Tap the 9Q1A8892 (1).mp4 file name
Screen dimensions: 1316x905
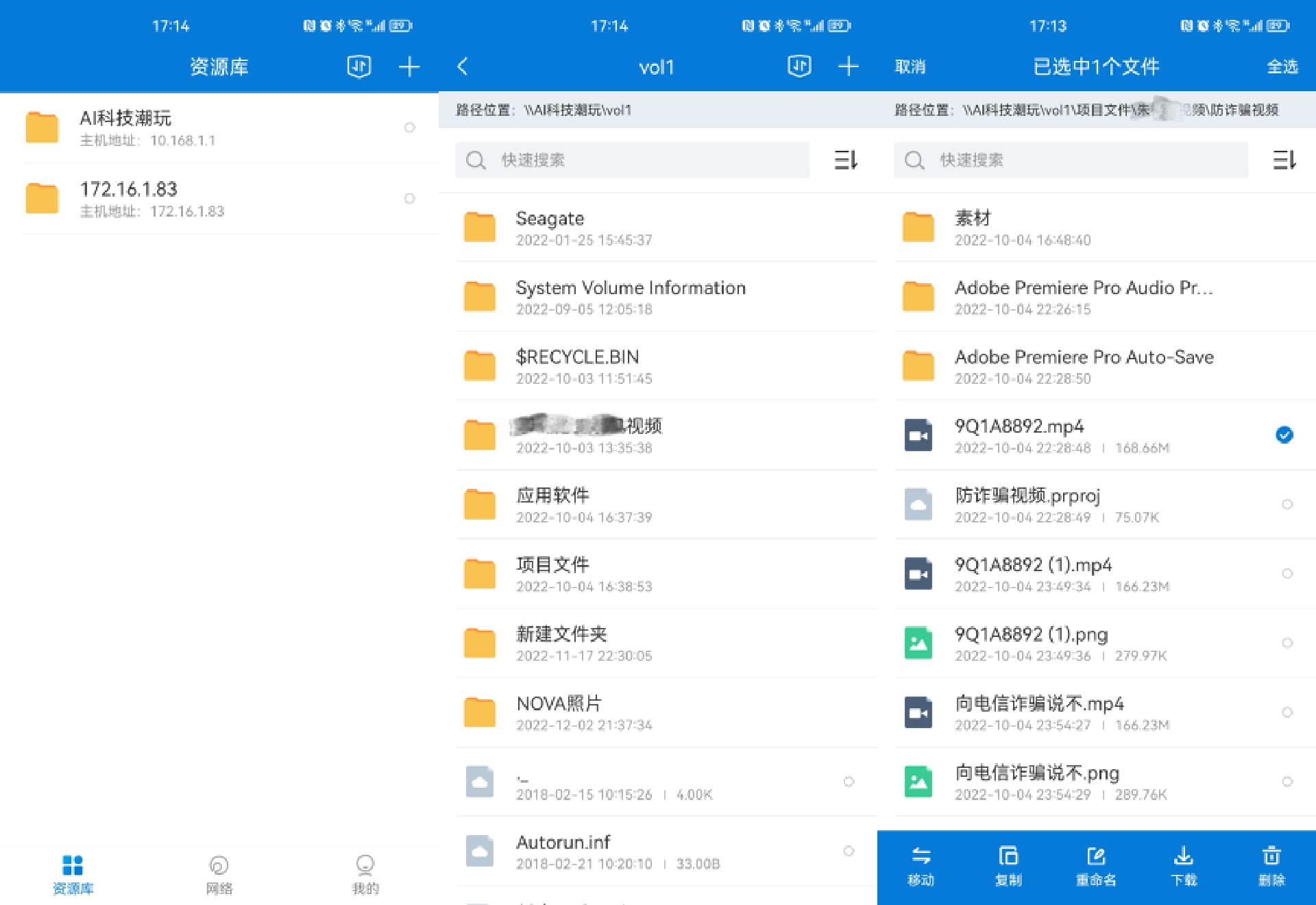click(1033, 564)
